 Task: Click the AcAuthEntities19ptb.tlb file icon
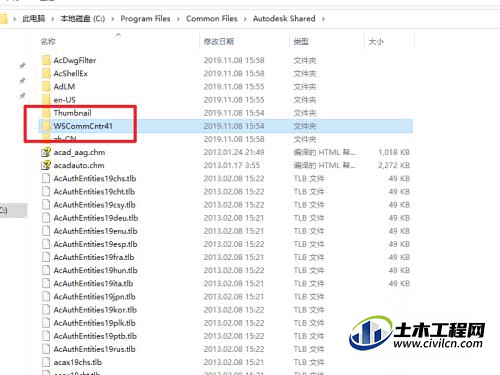pos(46,336)
